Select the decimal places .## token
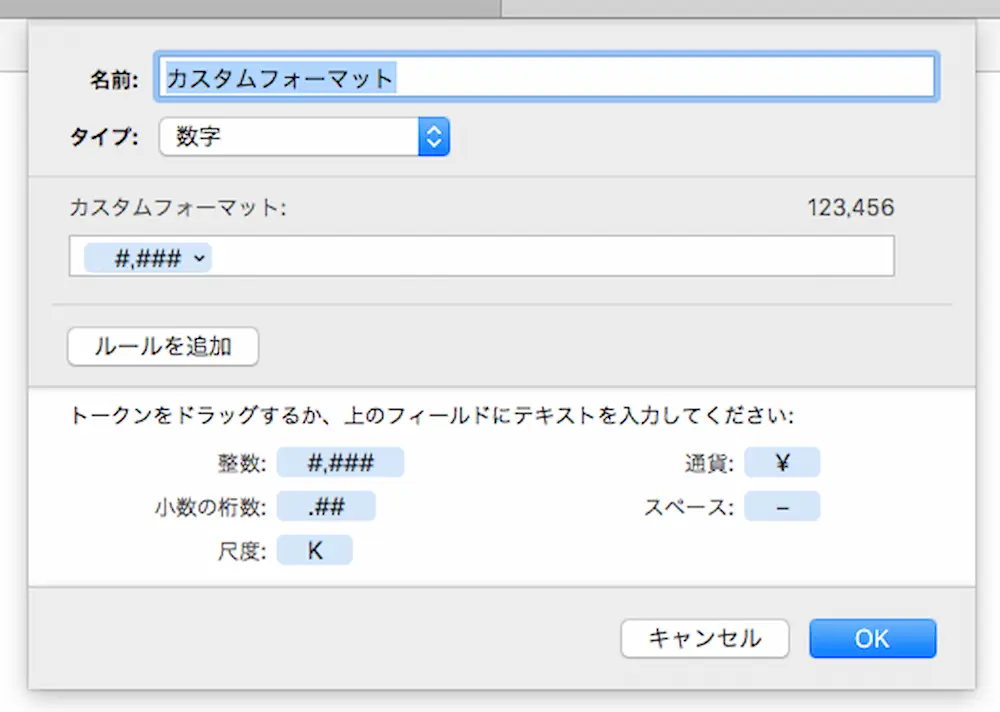The image size is (1000, 712). (x=326, y=507)
